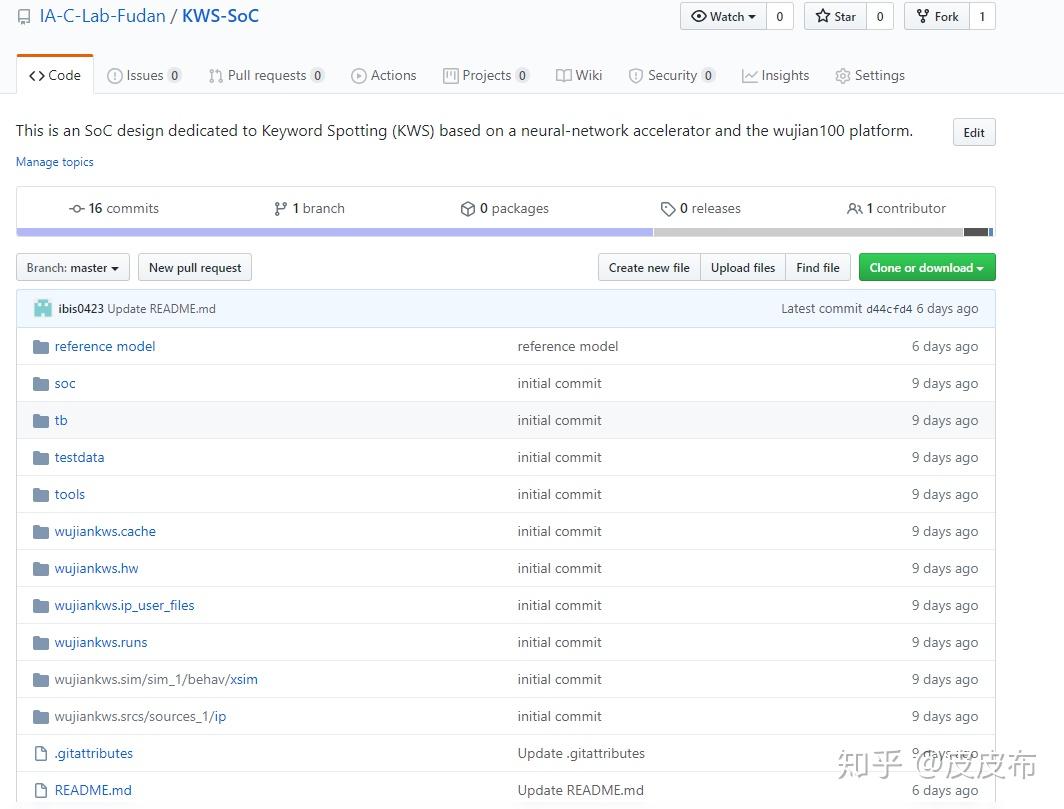This screenshot has height=809, width=1064.
Task: Open the wujiankws.hw folder
Action: click(97, 569)
